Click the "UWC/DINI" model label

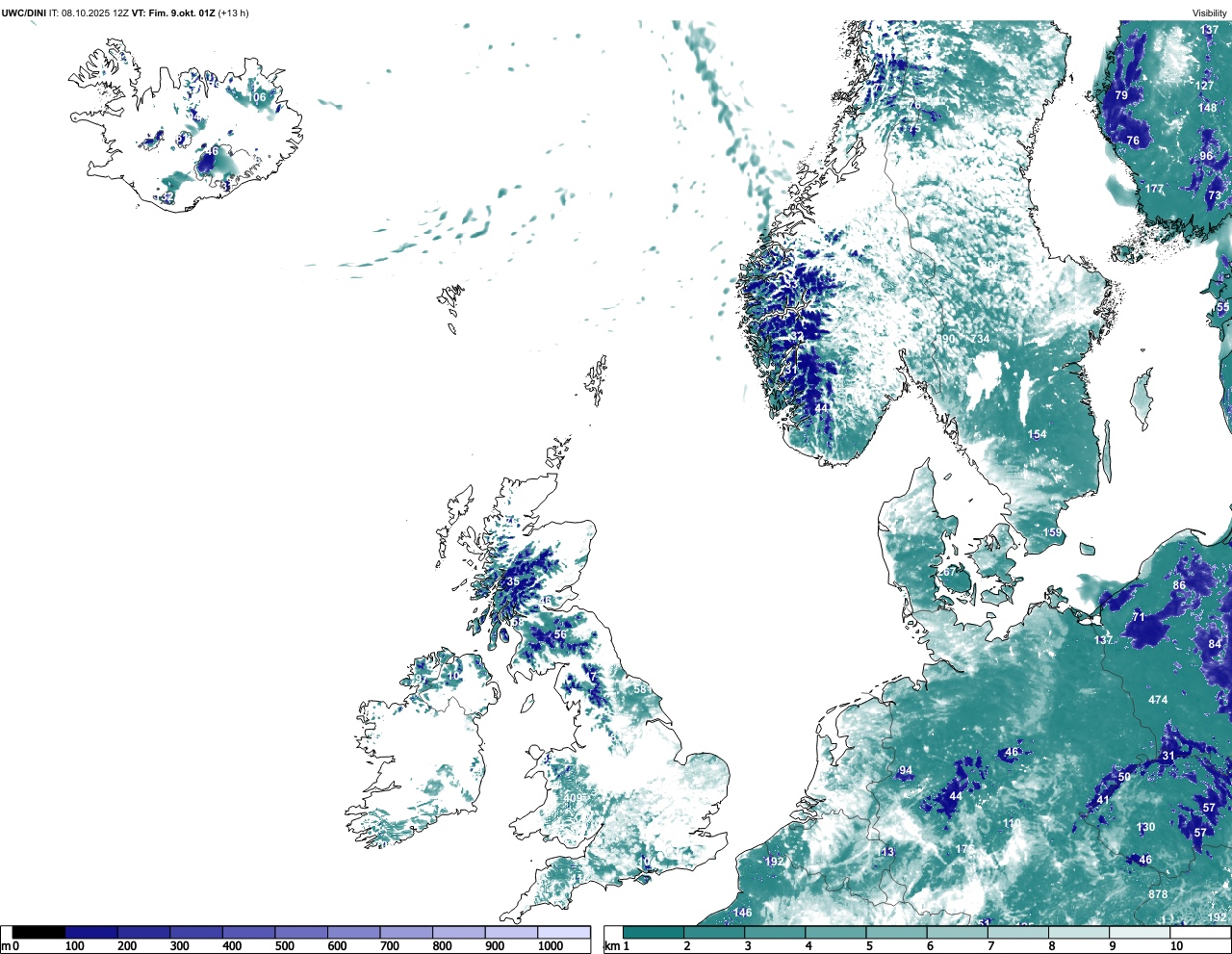coord(23,13)
